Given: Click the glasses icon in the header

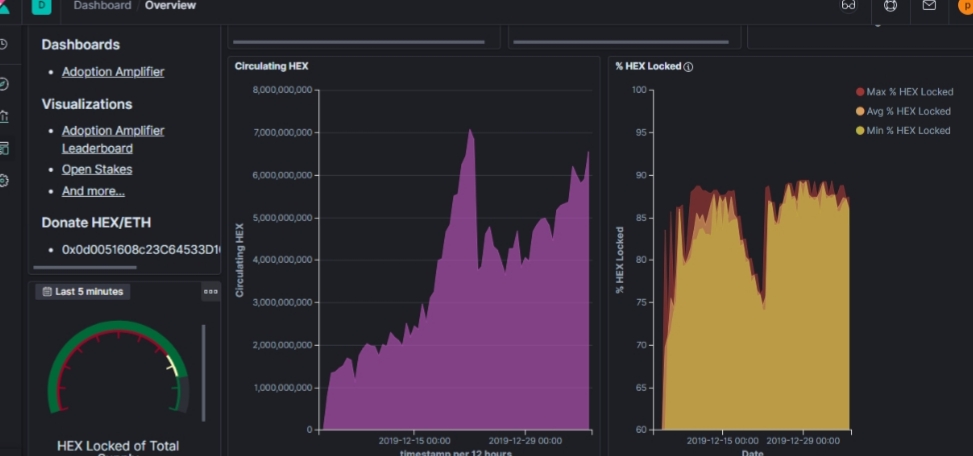Looking at the screenshot, I should point(848,6).
